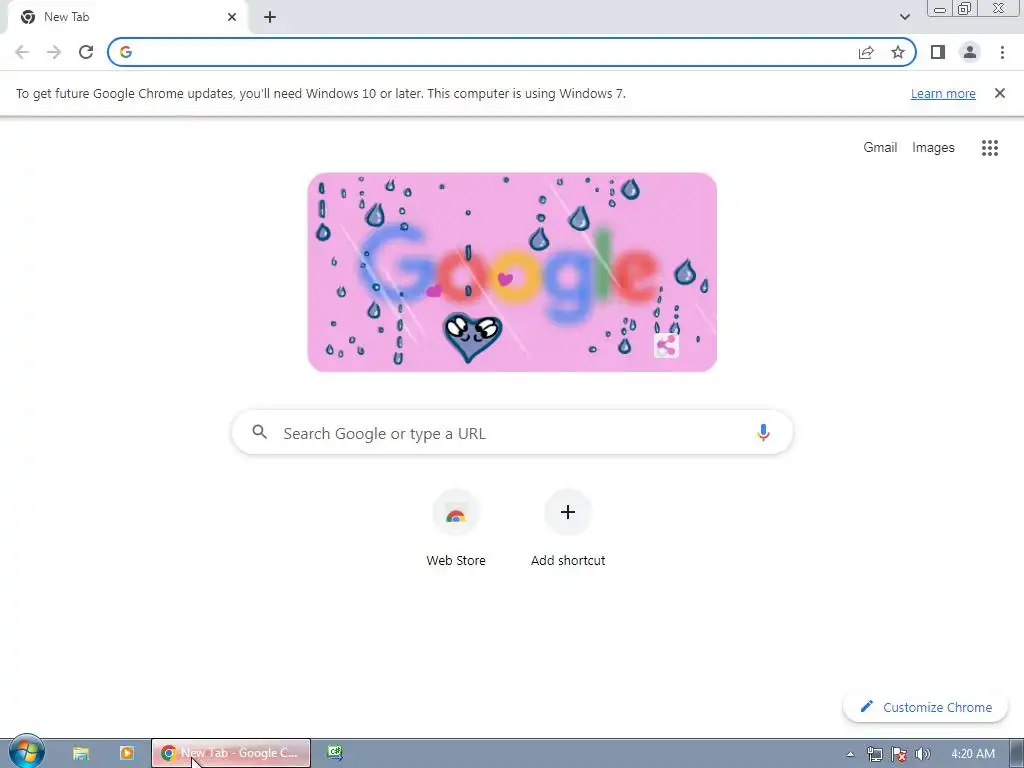Share the doodle with the share icon

point(666,345)
